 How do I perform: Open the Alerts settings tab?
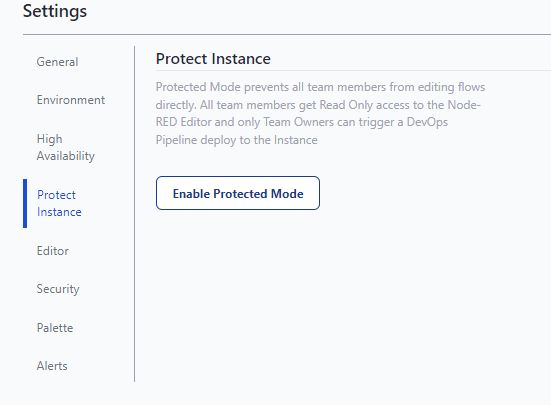click(x=52, y=366)
